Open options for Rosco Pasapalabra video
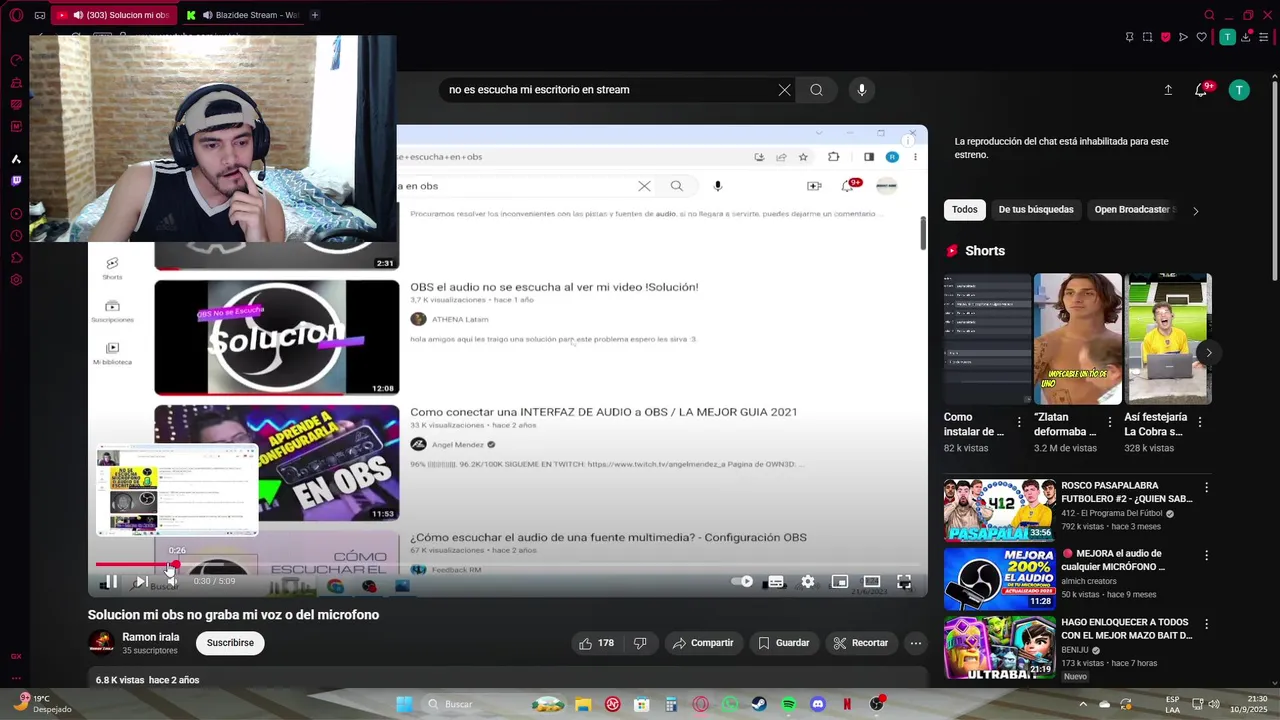 1206,487
